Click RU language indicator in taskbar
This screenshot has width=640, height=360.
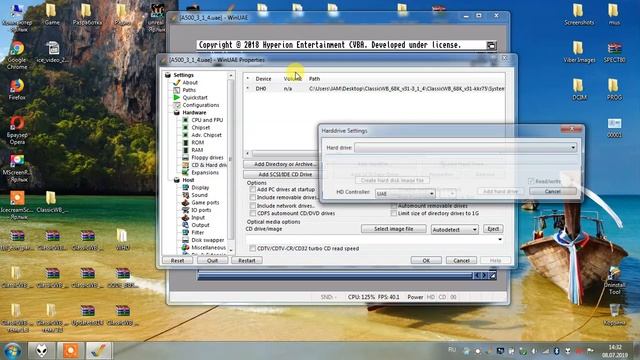click(451, 350)
